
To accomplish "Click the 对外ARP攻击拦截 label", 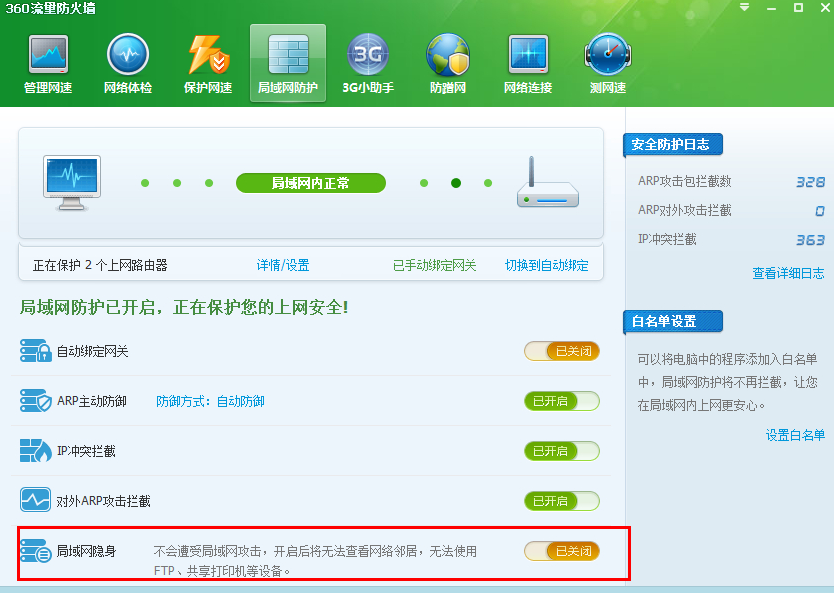I will click(x=104, y=501).
